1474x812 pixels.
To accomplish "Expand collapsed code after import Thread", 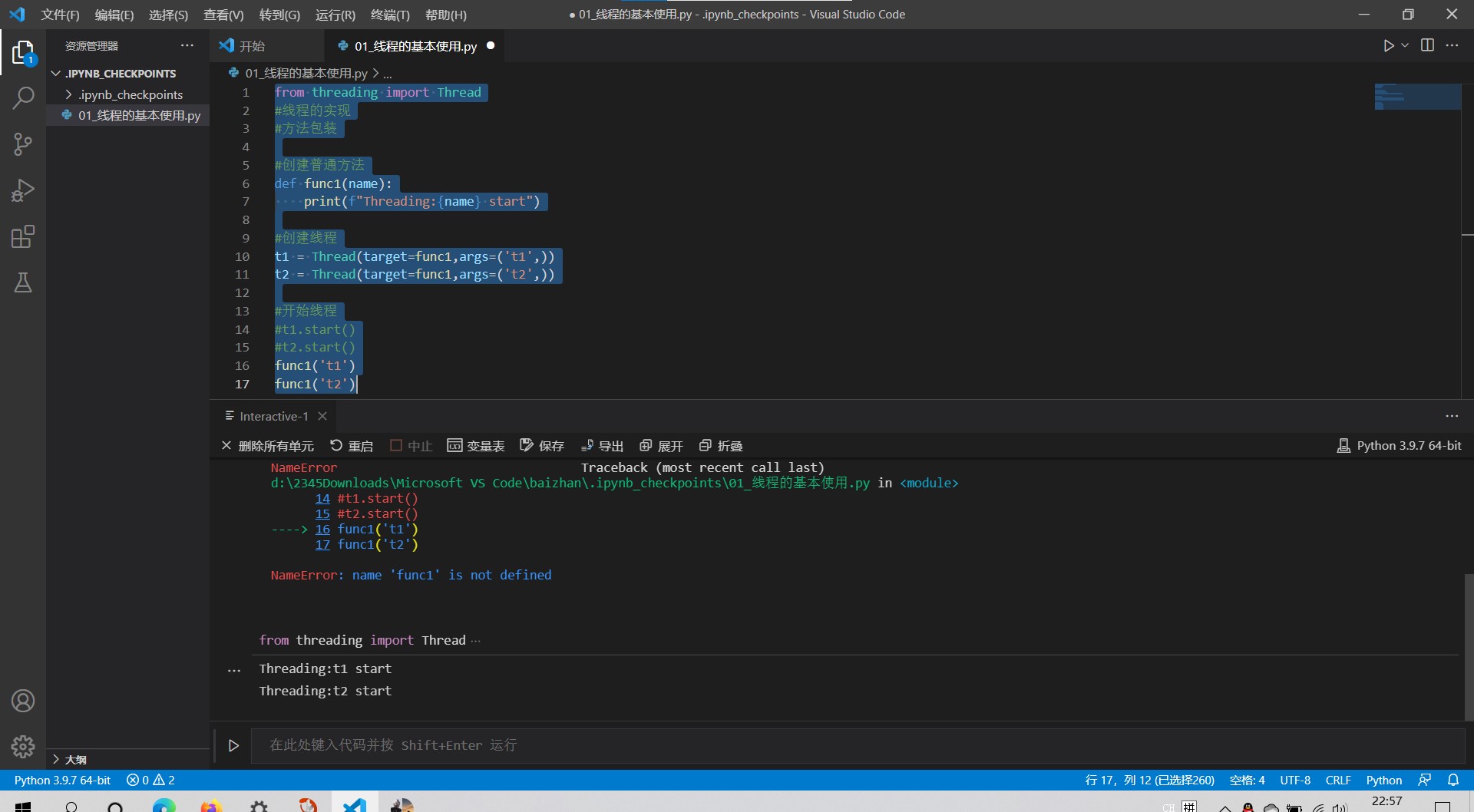I will coord(476,641).
